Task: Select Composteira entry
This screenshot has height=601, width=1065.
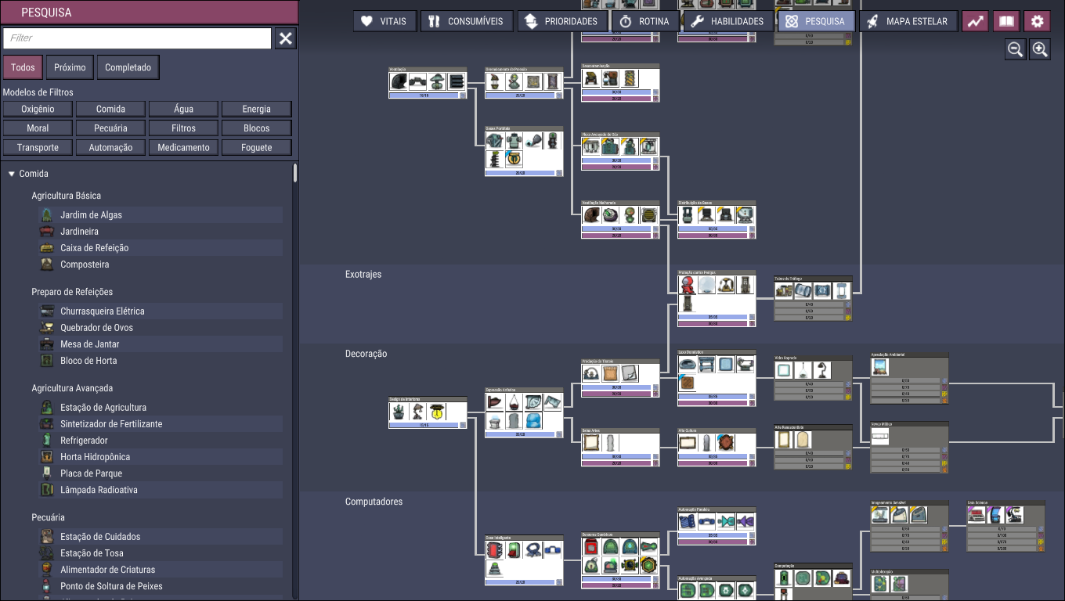Action: [x=160, y=264]
